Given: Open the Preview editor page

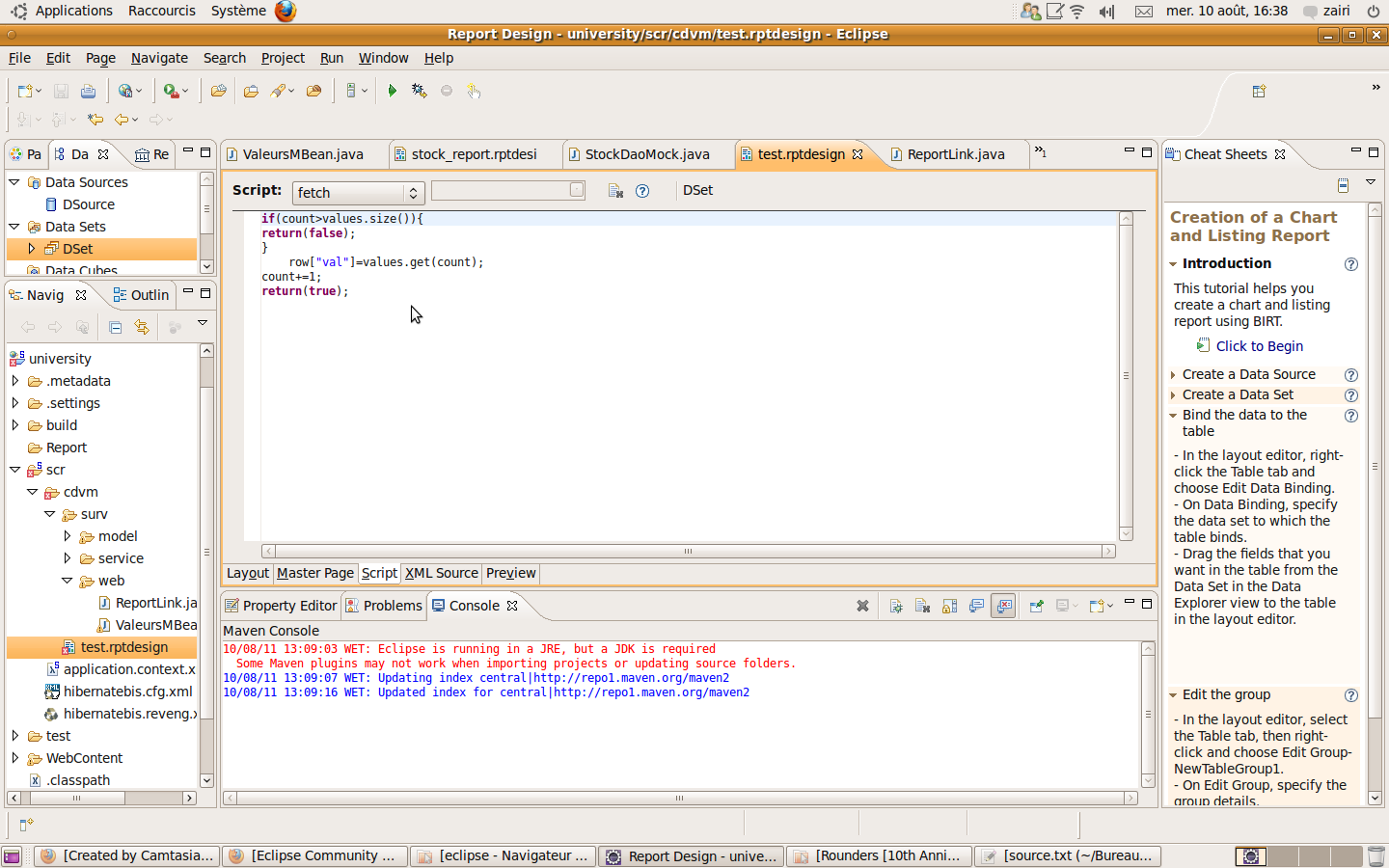Looking at the screenshot, I should pos(510,573).
